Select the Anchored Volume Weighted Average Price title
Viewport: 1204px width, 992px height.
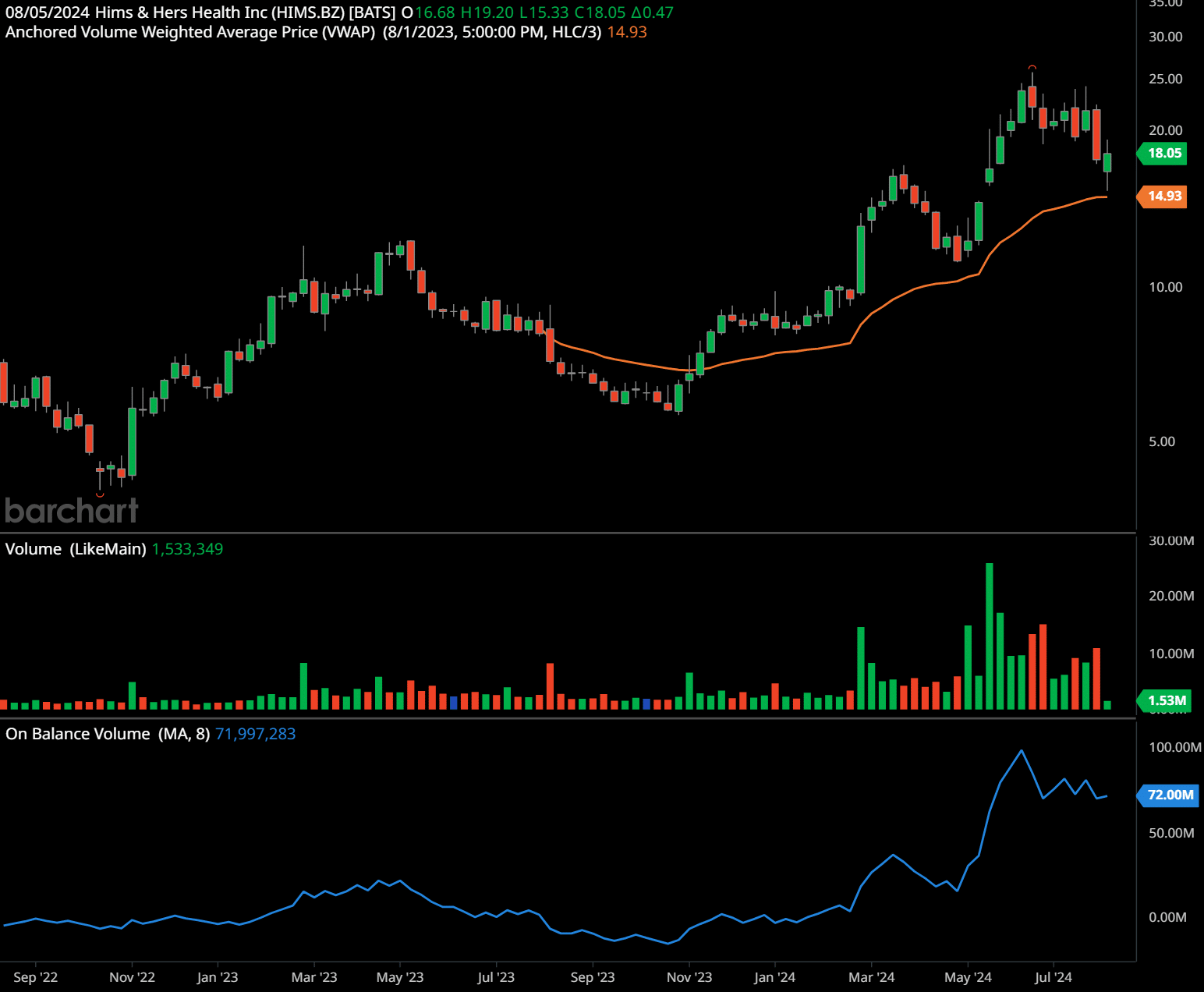[x=190, y=32]
